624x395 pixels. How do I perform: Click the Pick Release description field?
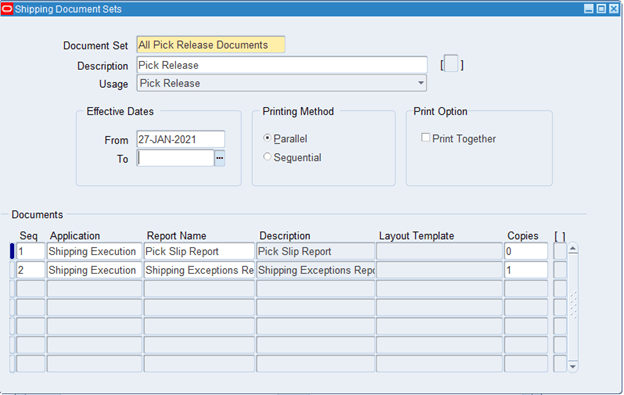tap(282, 65)
